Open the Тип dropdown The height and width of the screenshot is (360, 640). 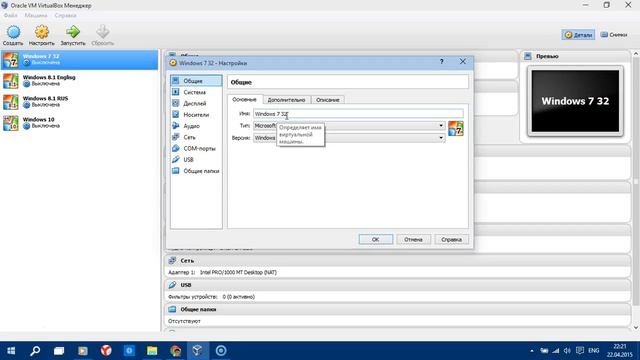tap(349, 126)
